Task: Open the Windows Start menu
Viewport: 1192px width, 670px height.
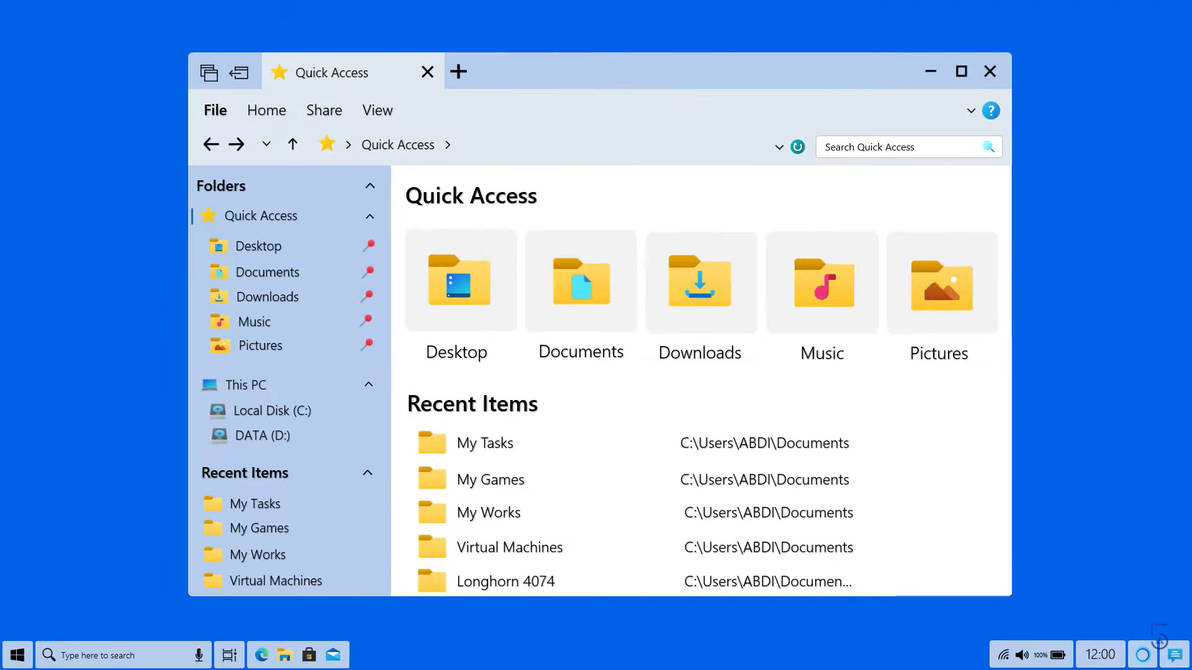Action: click(x=17, y=655)
